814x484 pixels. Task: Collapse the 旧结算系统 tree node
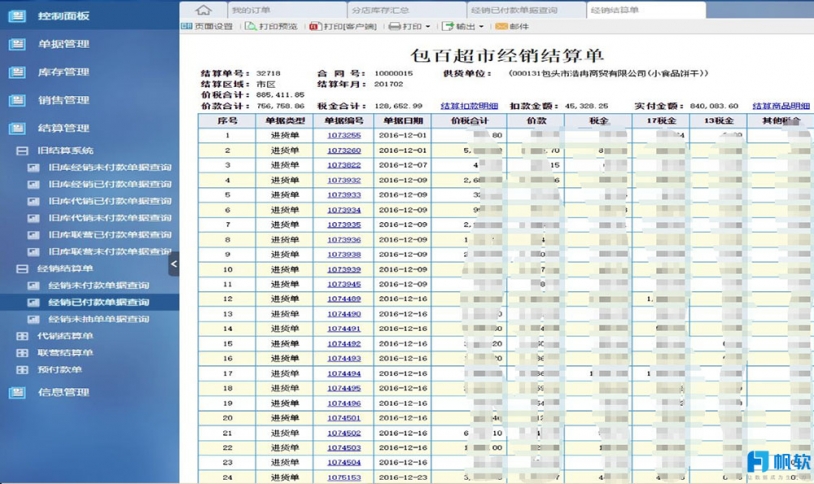22,151
